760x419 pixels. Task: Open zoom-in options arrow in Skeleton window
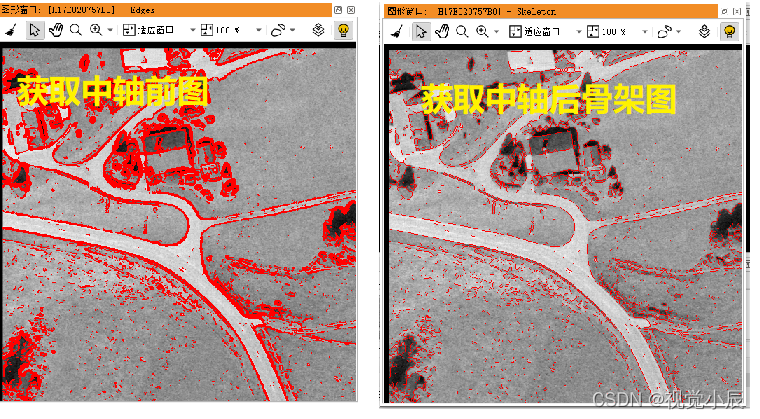496,32
